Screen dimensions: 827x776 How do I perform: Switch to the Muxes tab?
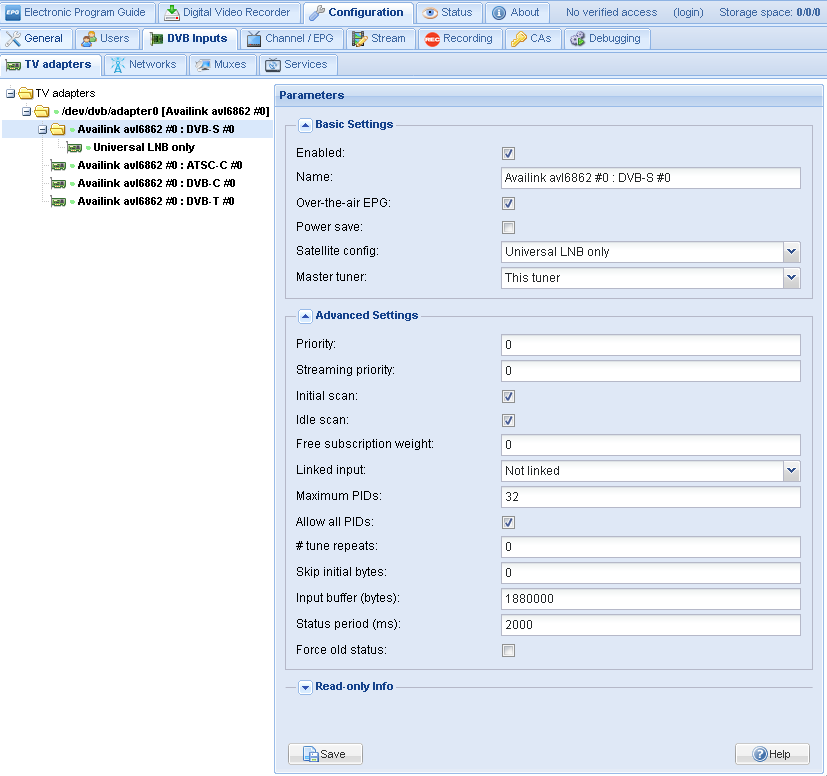tap(223, 65)
